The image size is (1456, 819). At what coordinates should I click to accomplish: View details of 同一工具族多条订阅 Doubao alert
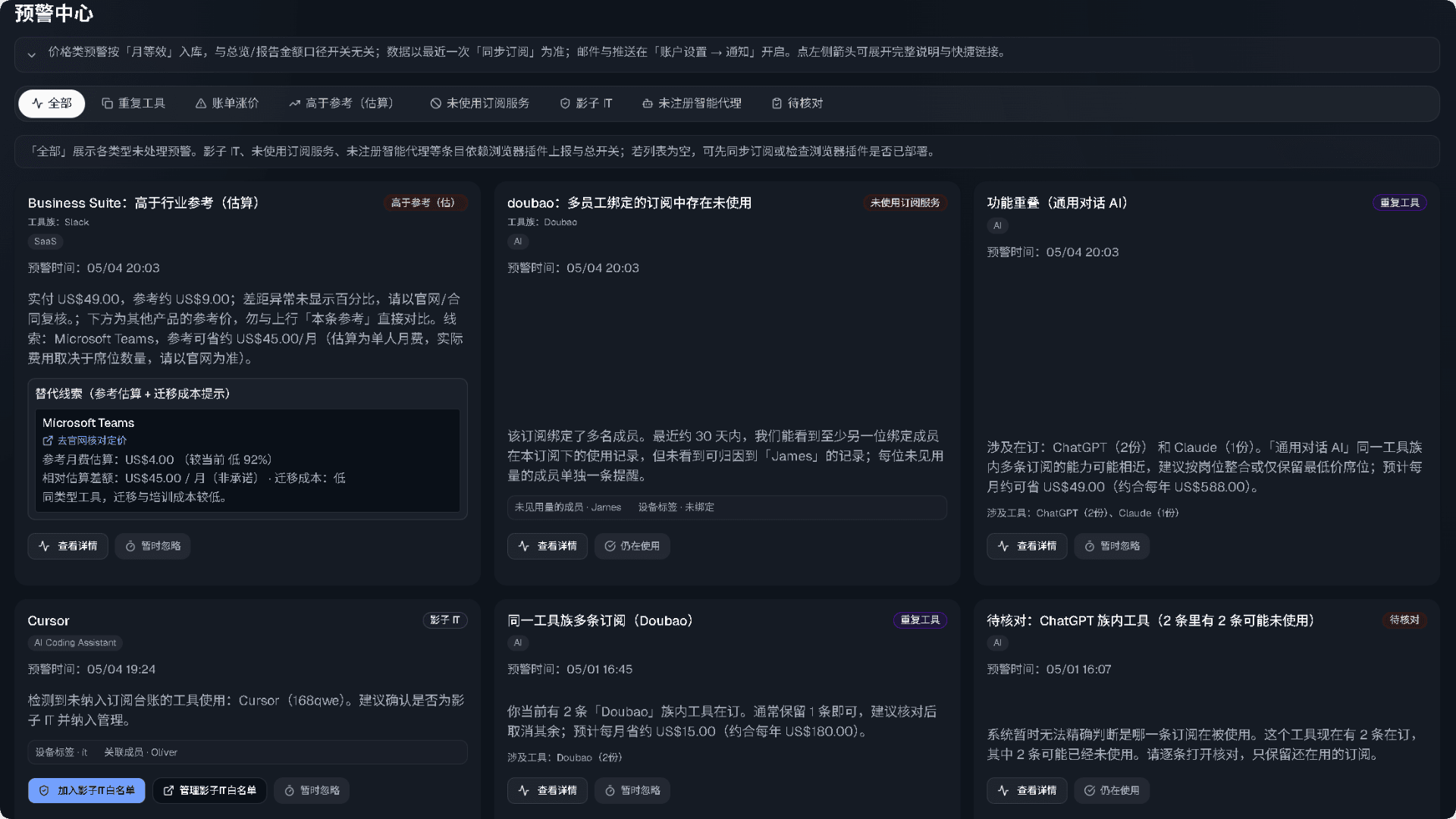[548, 790]
